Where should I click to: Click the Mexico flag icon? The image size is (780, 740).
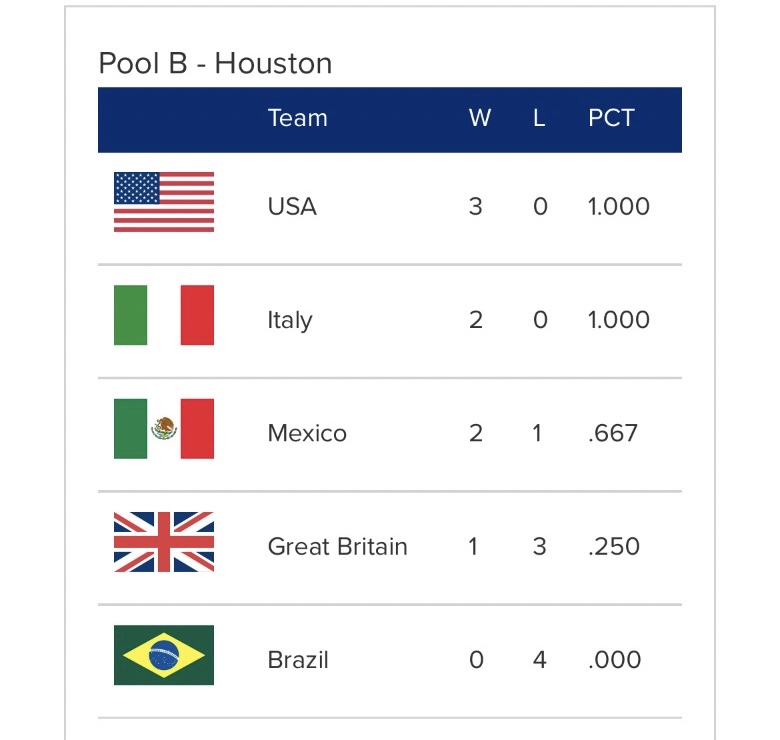point(164,429)
